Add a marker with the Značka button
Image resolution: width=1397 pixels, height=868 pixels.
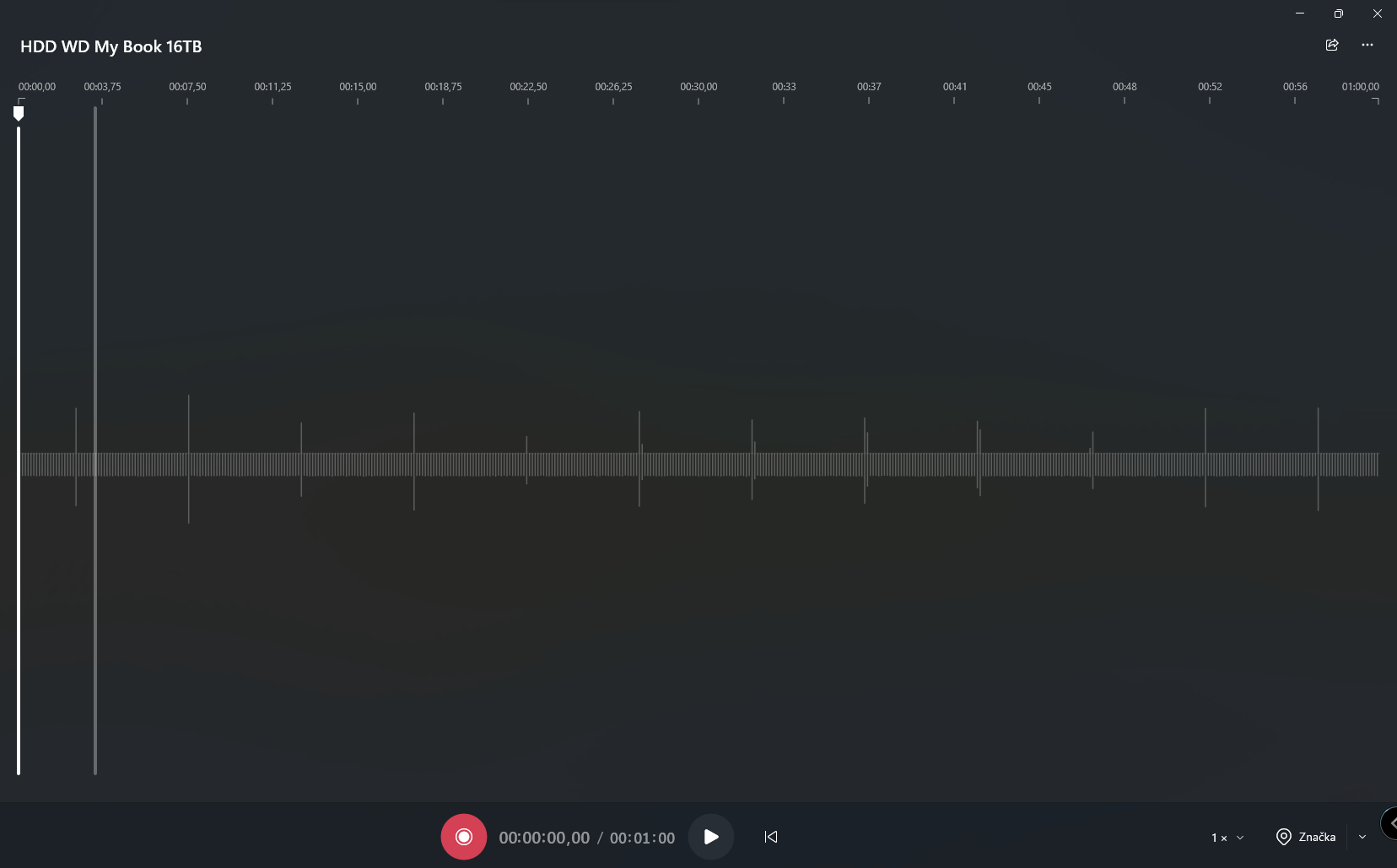(1306, 837)
